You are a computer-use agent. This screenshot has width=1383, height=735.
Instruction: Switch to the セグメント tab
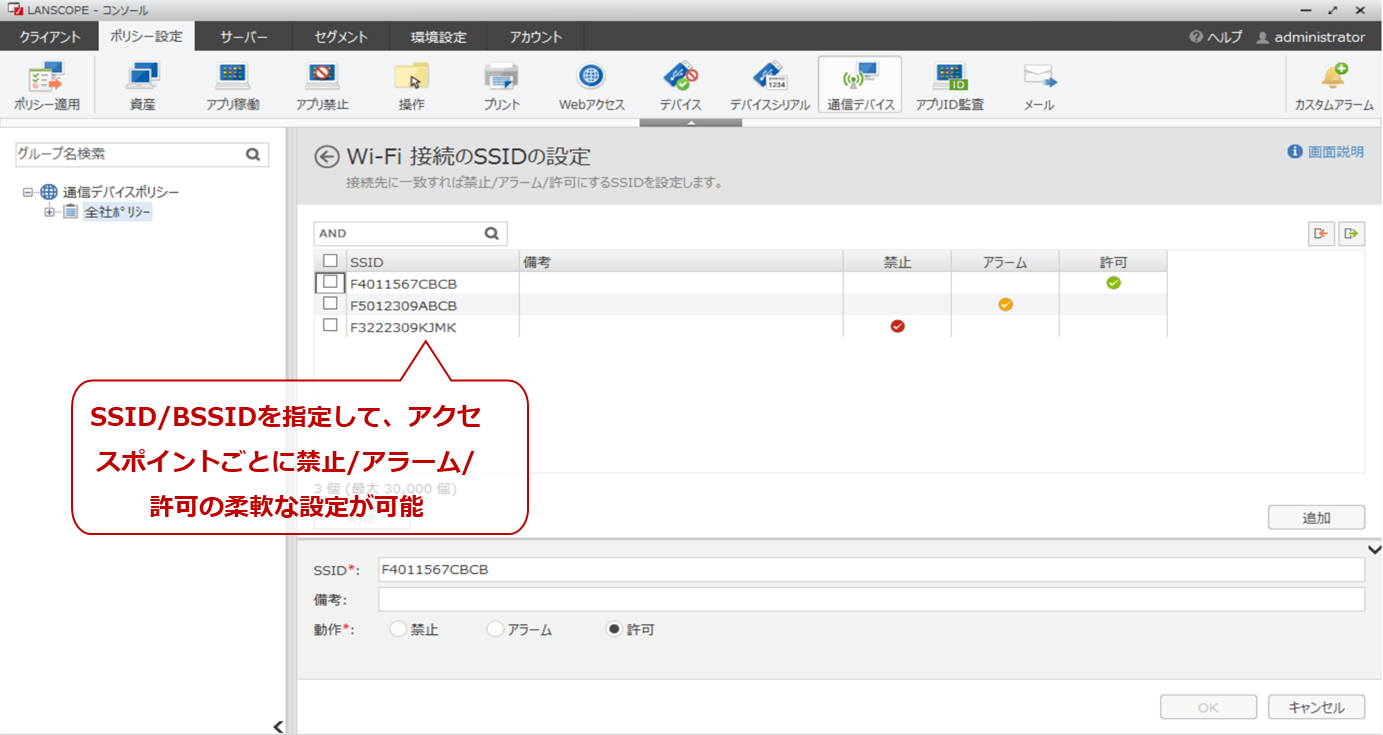(341, 37)
